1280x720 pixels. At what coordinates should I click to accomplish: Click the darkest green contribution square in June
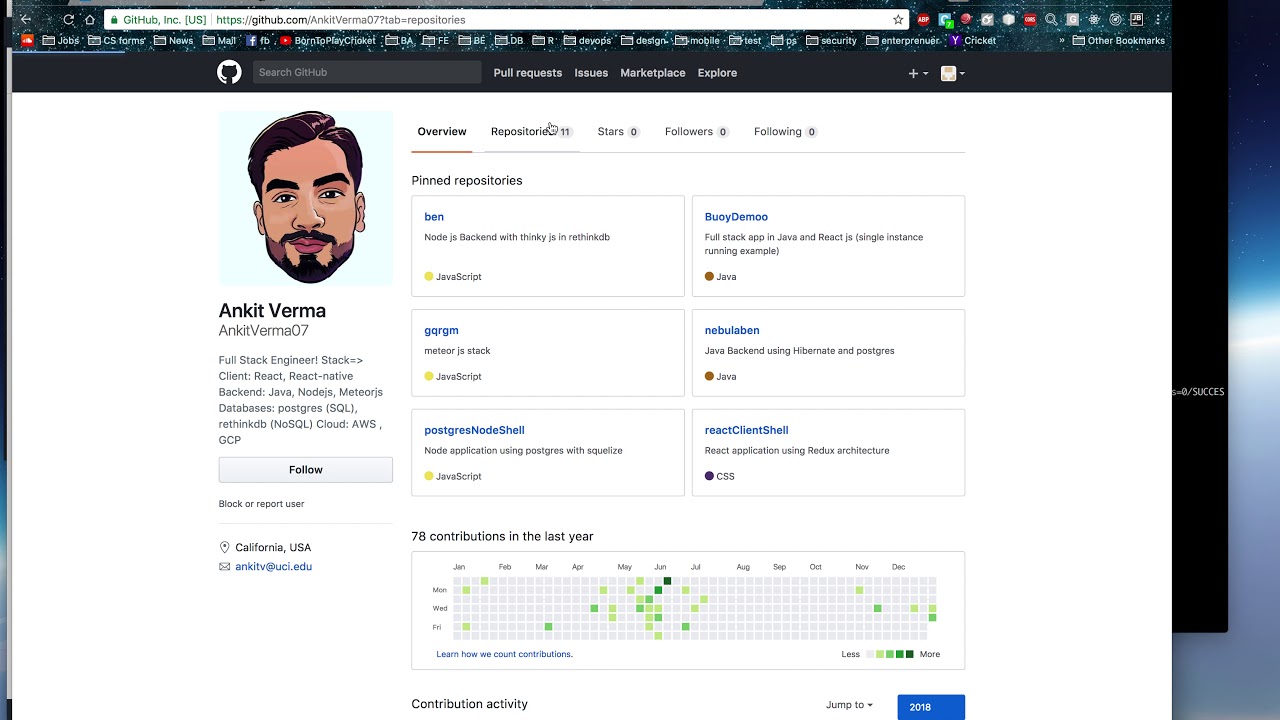(667, 581)
